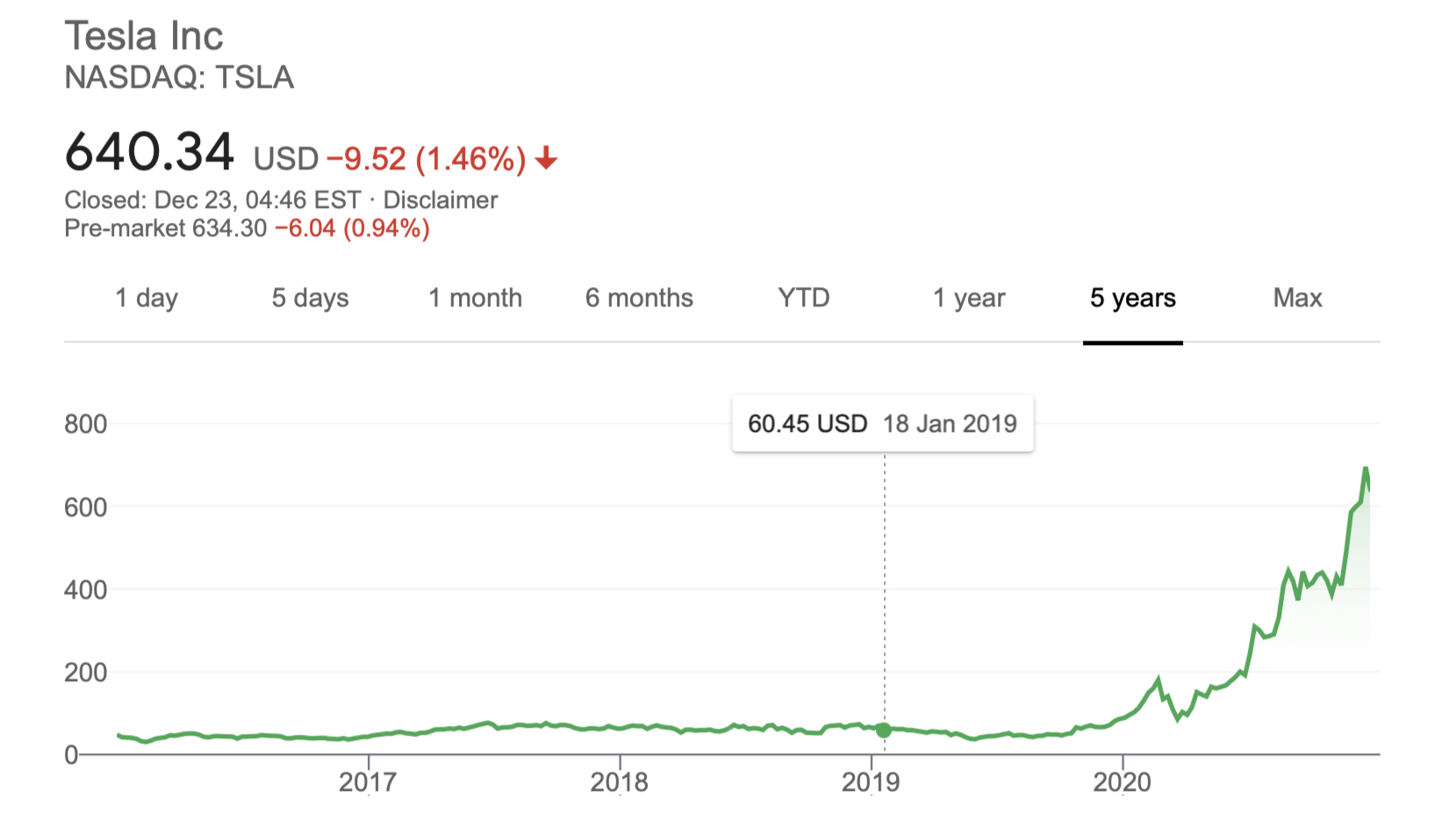
Task: Open the 1 month chart range
Action: 475,298
